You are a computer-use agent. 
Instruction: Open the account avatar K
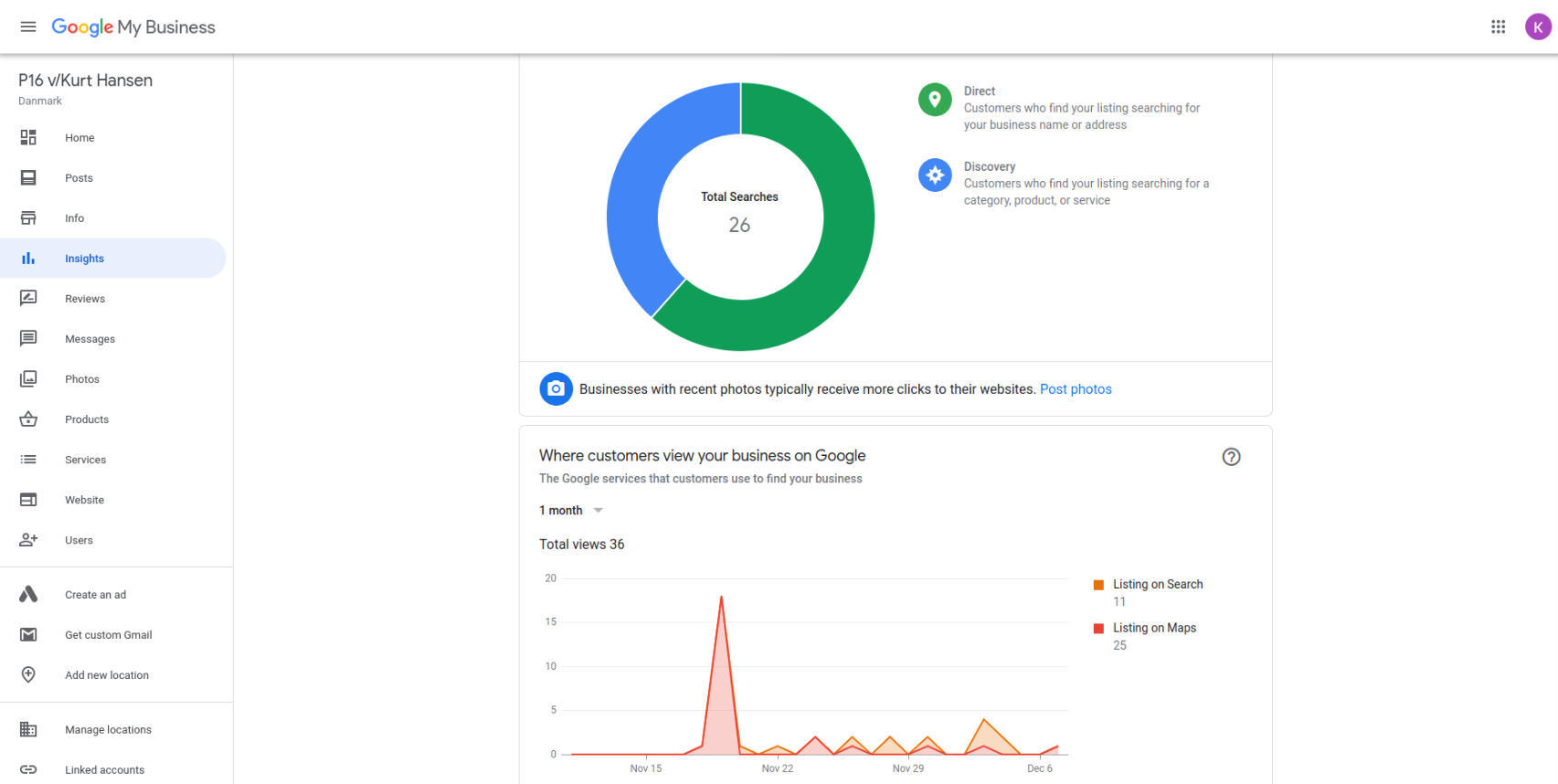[x=1538, y=26]
